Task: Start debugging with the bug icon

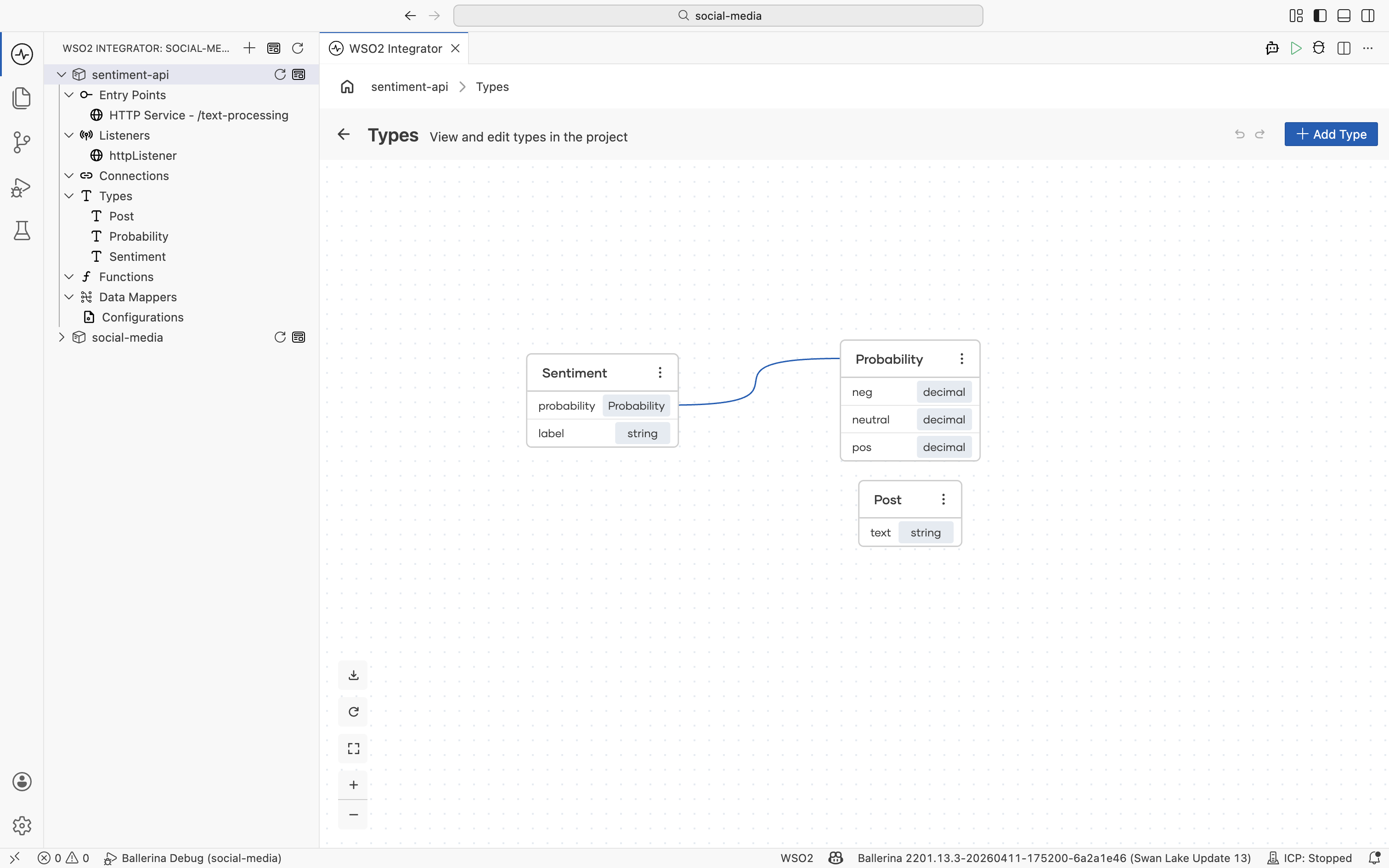Action: pyautogui.click(x=1319, y=48)
